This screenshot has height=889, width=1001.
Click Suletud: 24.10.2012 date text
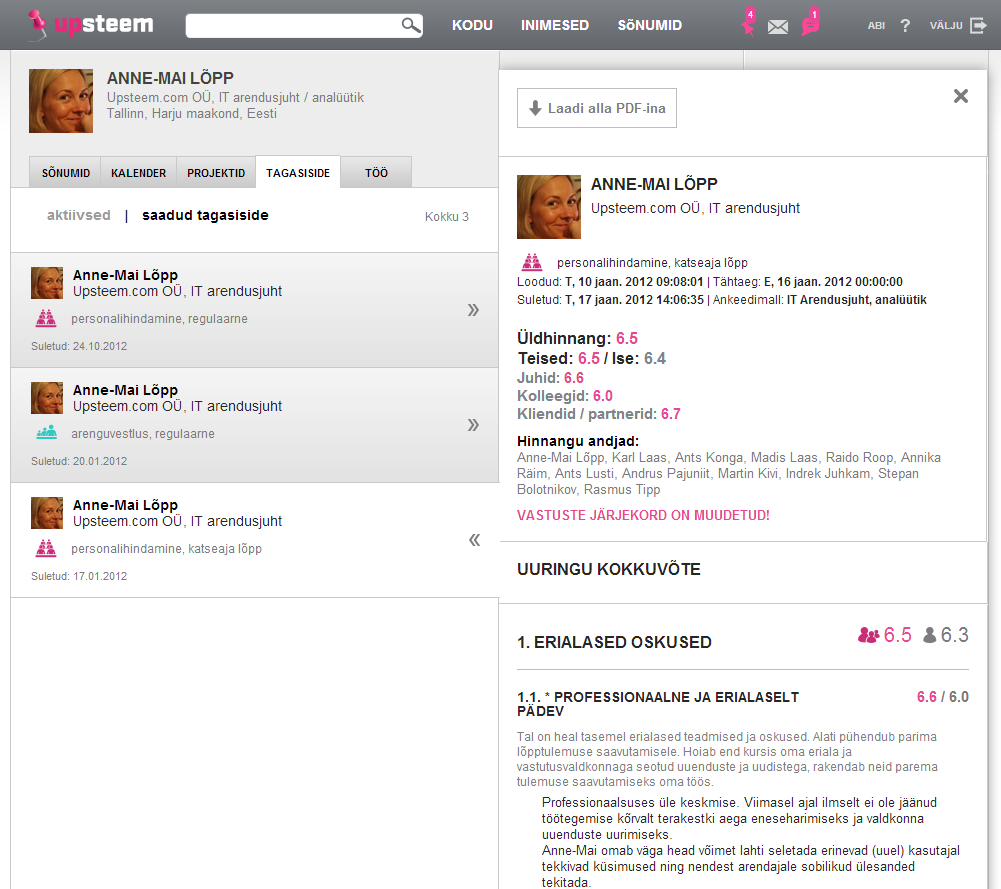[x=79, y=346]
